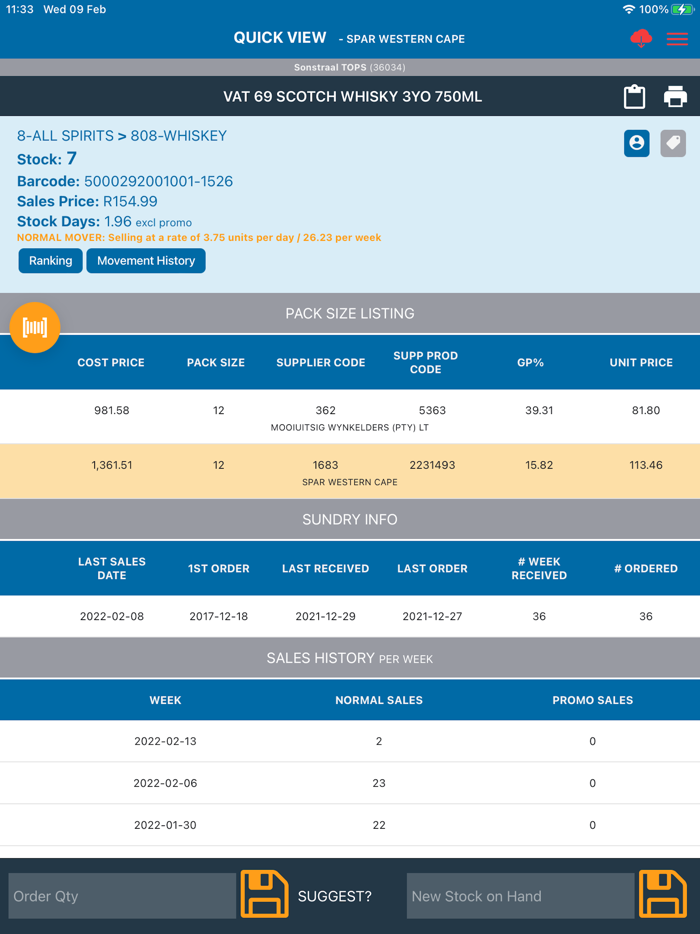Tap the red cloud download icon
Viewport: 700px width, 934px height.
(641, 39)
